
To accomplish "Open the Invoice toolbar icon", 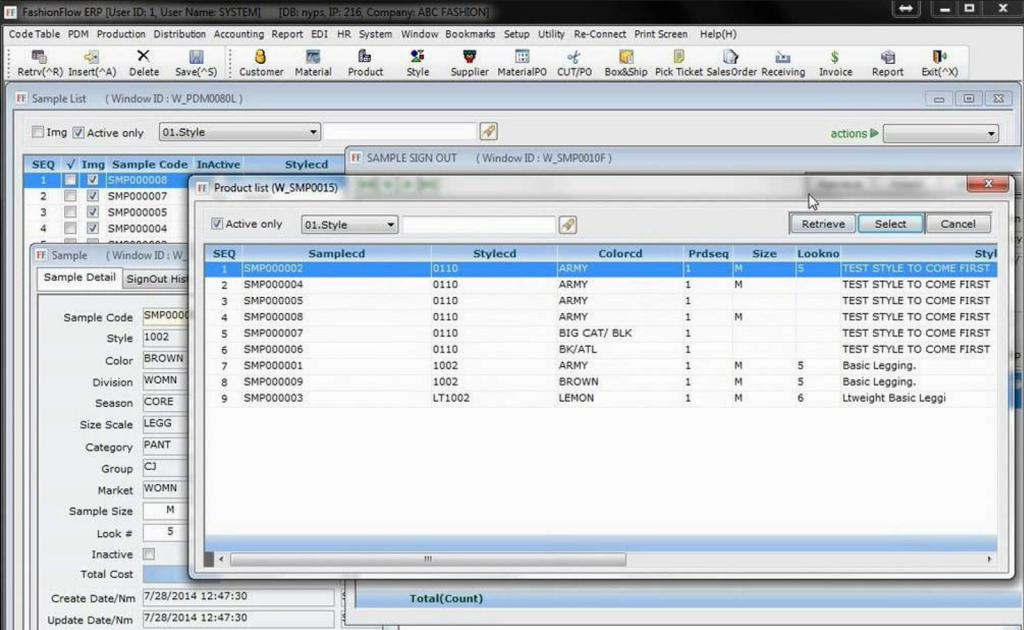I will [x=835, y=57].
